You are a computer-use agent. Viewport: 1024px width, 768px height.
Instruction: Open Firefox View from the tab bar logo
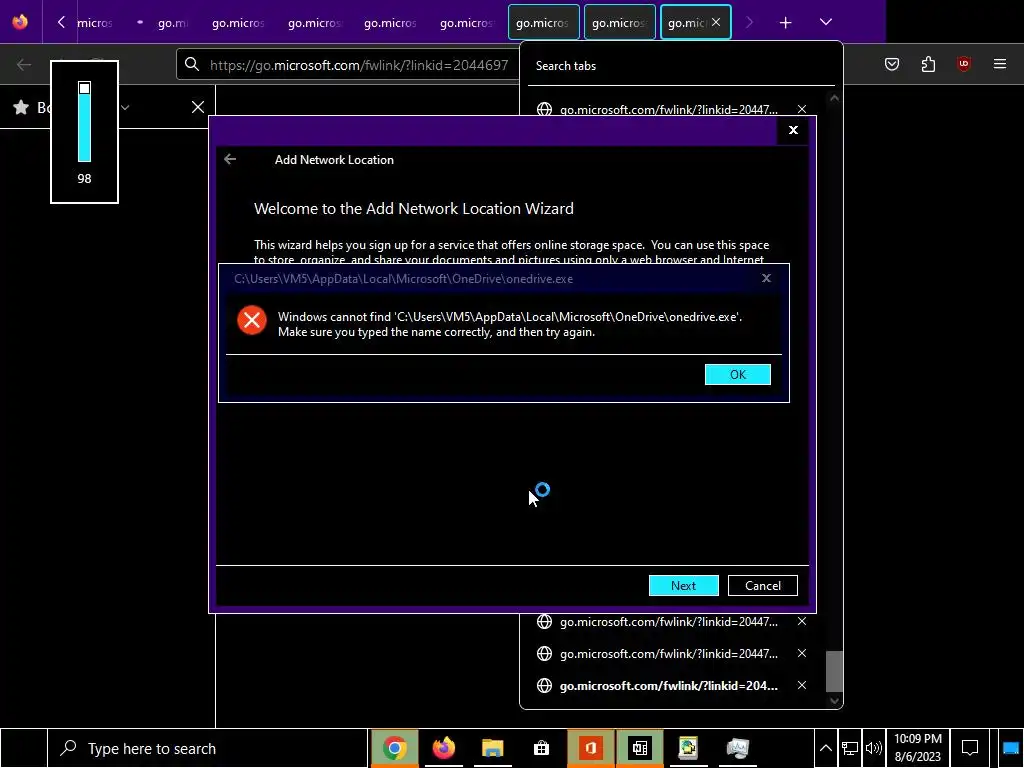tap(20, 22)
